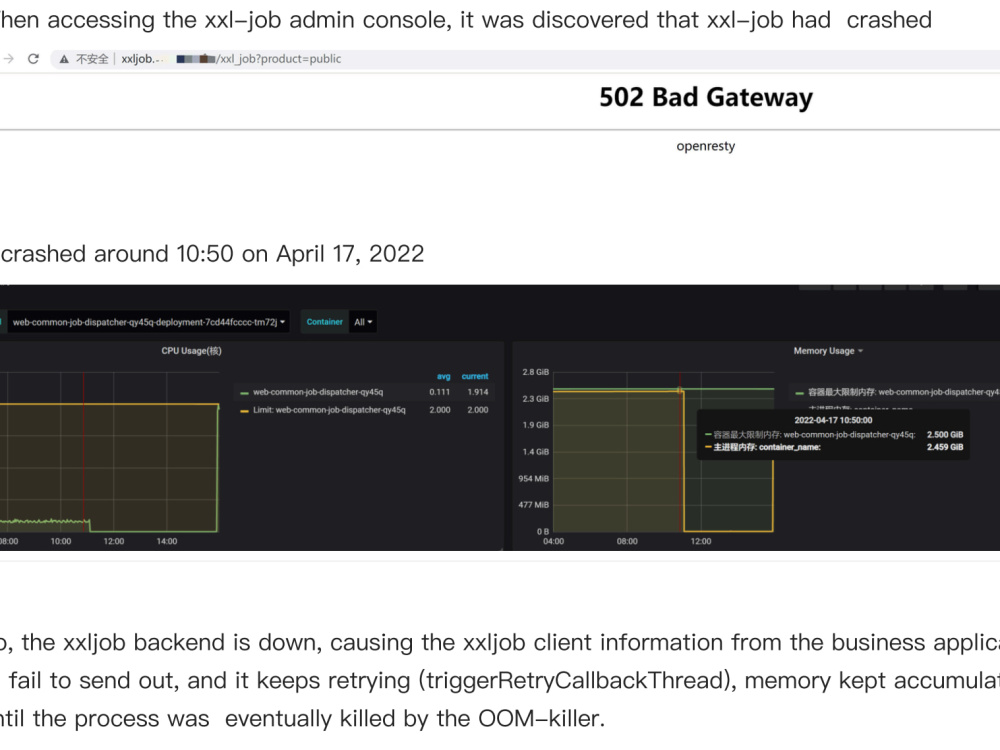Click the browser forward arrow

pos(8,59)
